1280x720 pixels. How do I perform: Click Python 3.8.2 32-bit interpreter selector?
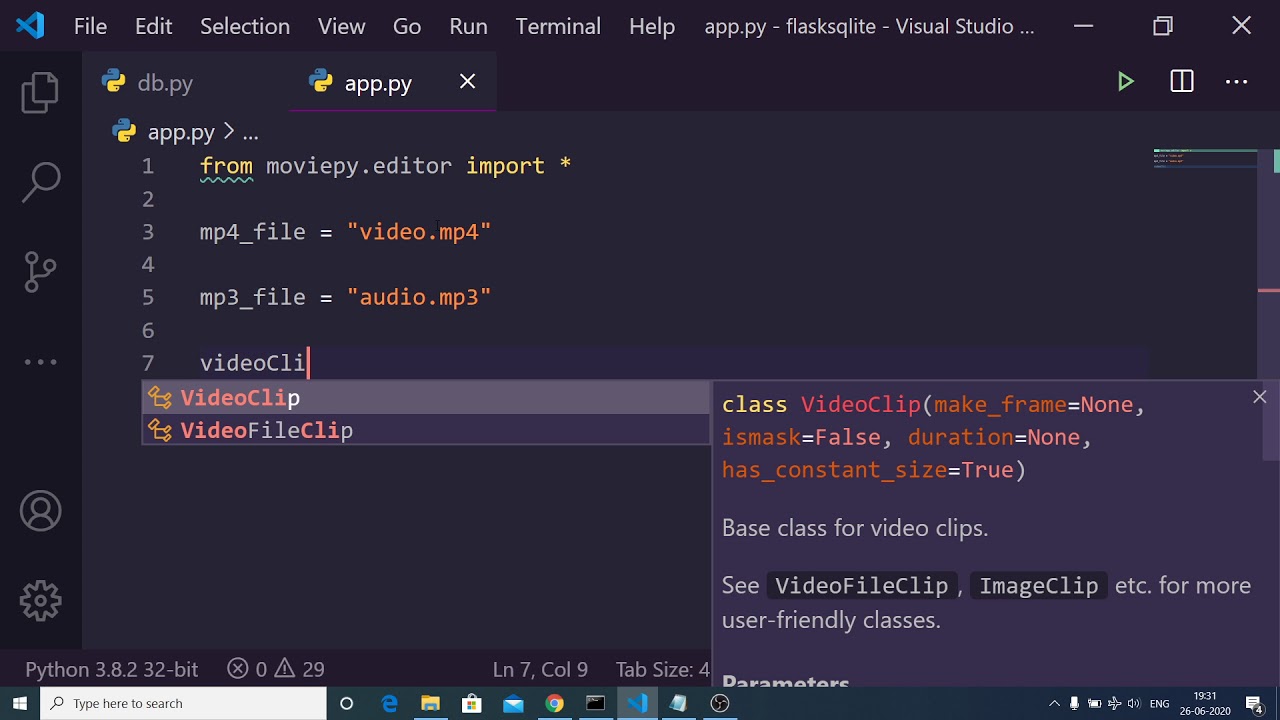112,669
